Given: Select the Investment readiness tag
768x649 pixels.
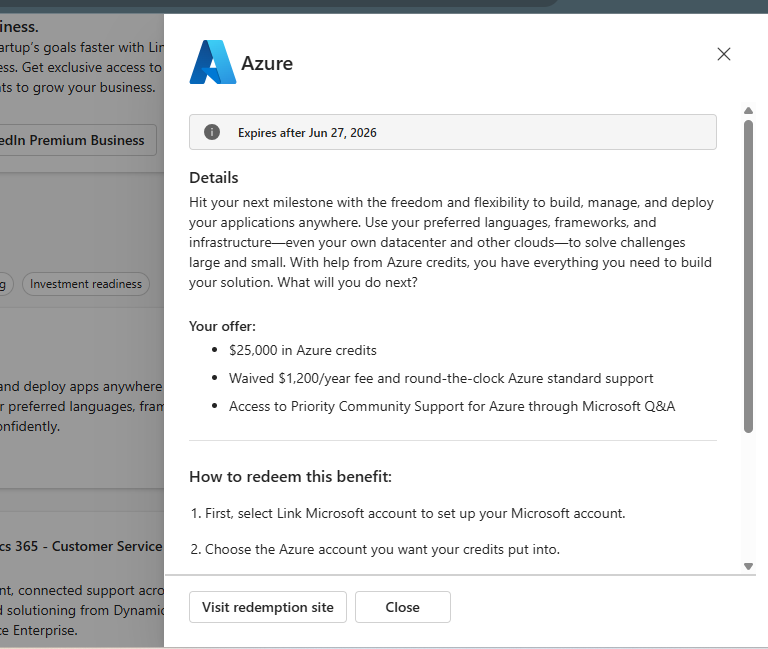Looking at the screenshot, I should (86, 284).
